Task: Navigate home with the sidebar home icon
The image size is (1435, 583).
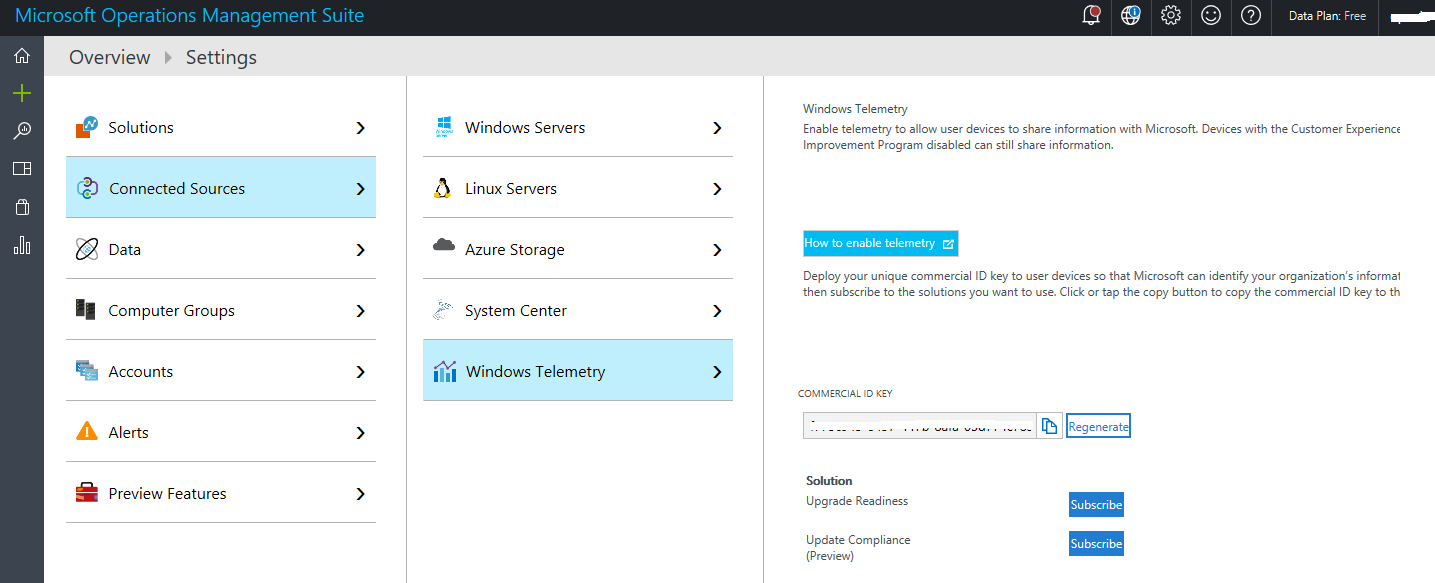Action: 22,56
